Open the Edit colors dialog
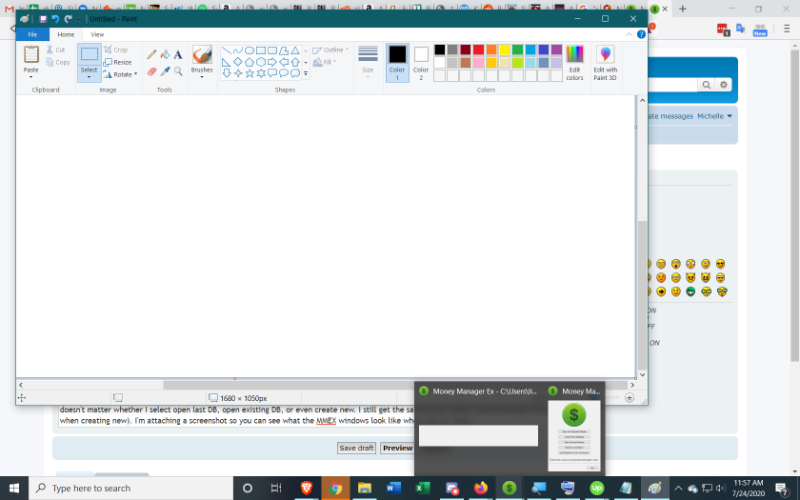 (x=574, y=63)
